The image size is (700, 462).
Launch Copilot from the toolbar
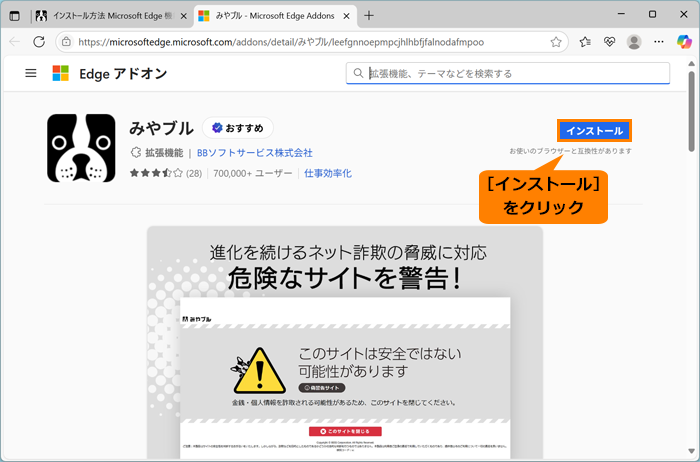[x=683, y=42]
